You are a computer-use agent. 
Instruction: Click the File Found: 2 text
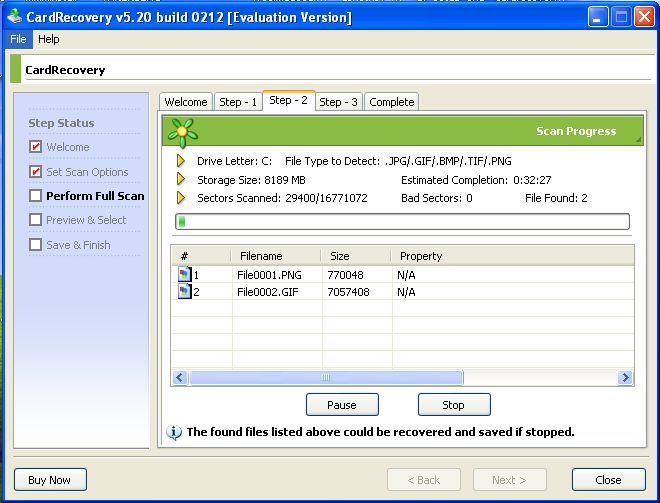556,198
